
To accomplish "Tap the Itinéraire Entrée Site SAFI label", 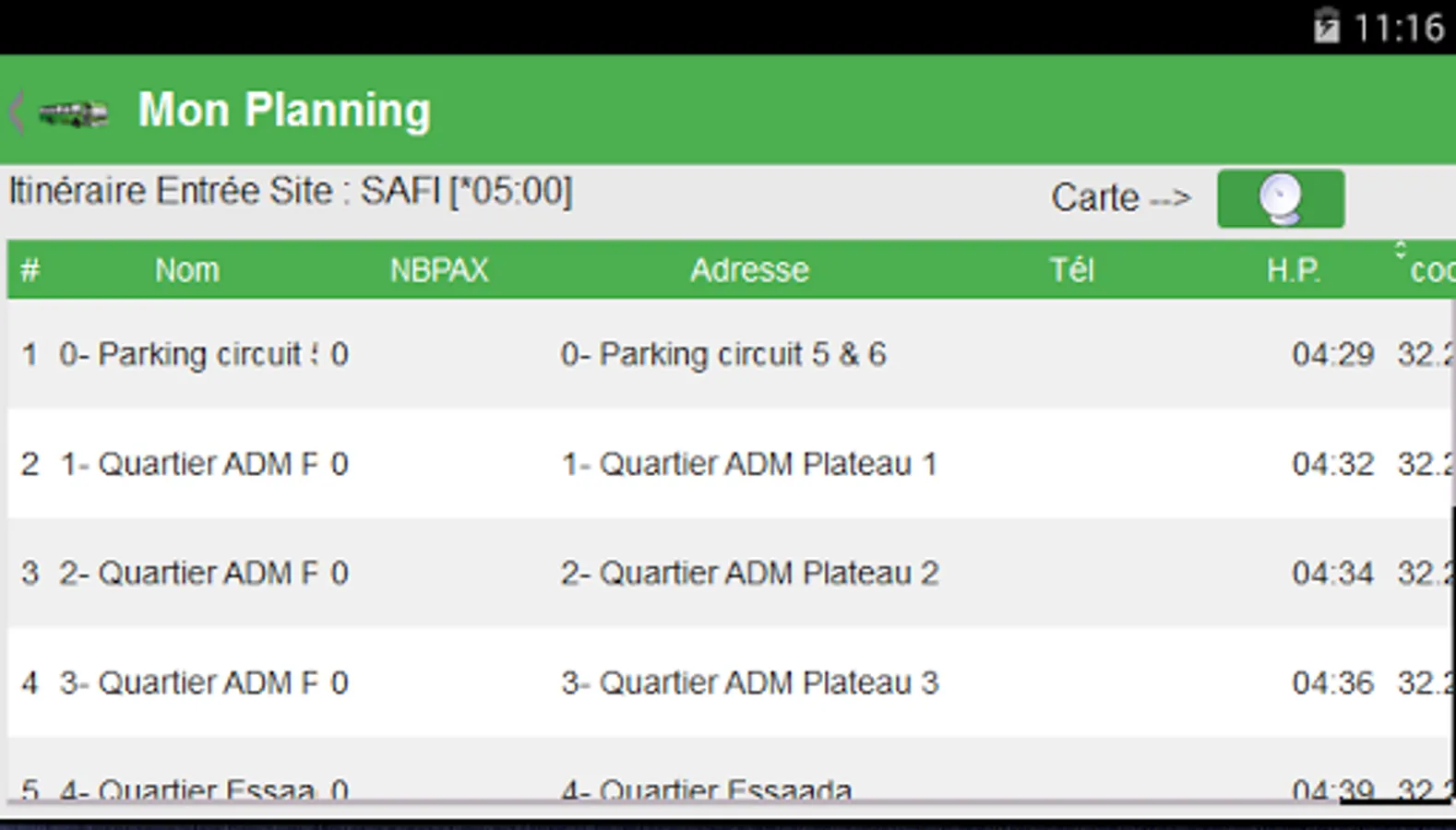I will point(291,192).
